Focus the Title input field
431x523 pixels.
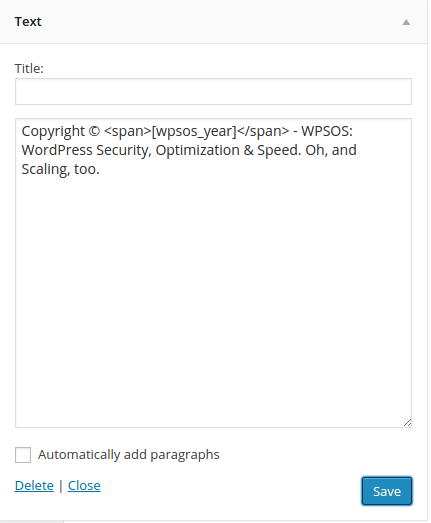point(213,91)
